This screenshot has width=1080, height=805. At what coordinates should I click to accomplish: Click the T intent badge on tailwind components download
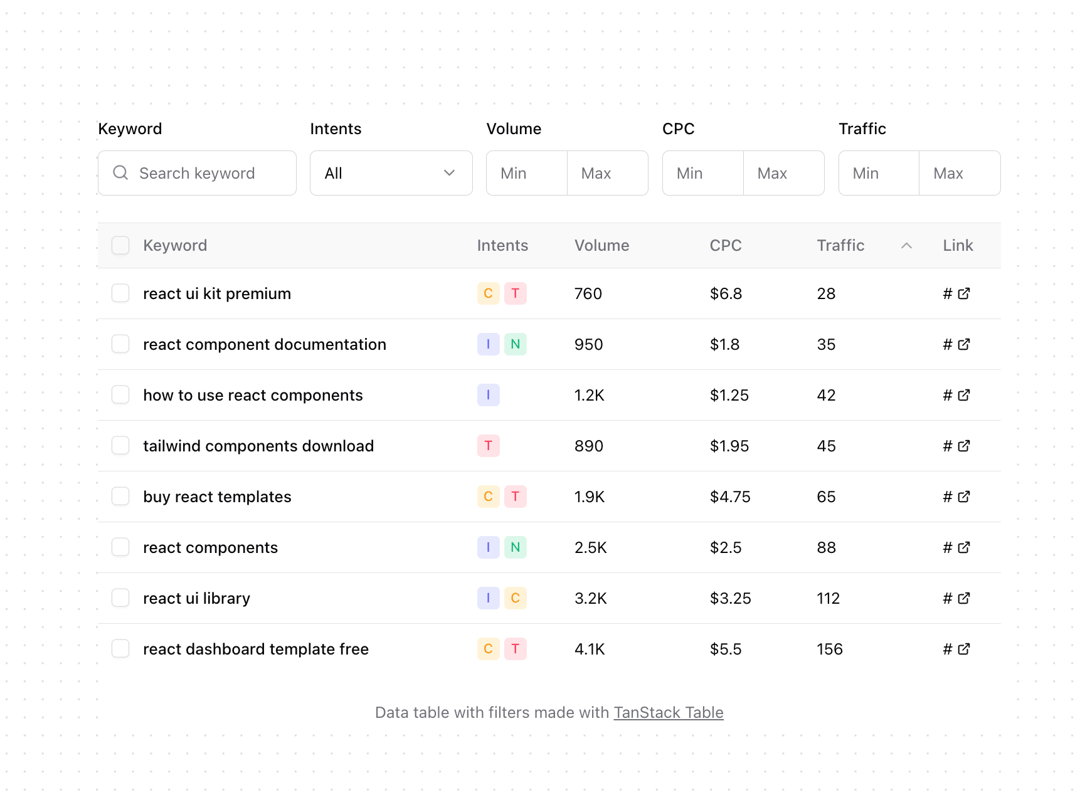pos(488,446)
